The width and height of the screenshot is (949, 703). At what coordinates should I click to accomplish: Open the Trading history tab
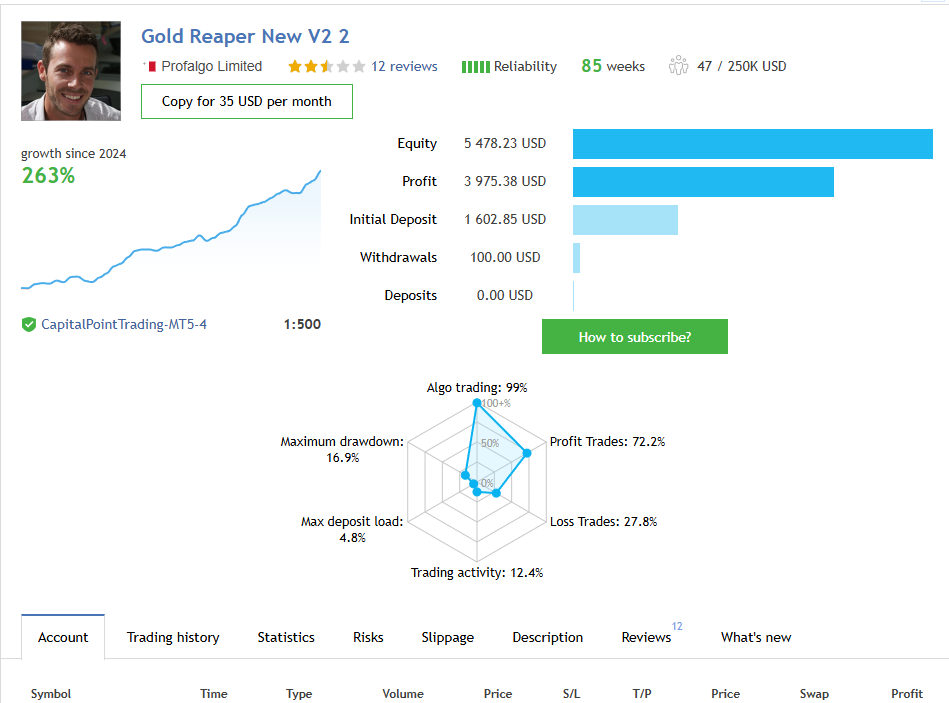(x=173, y=637)
